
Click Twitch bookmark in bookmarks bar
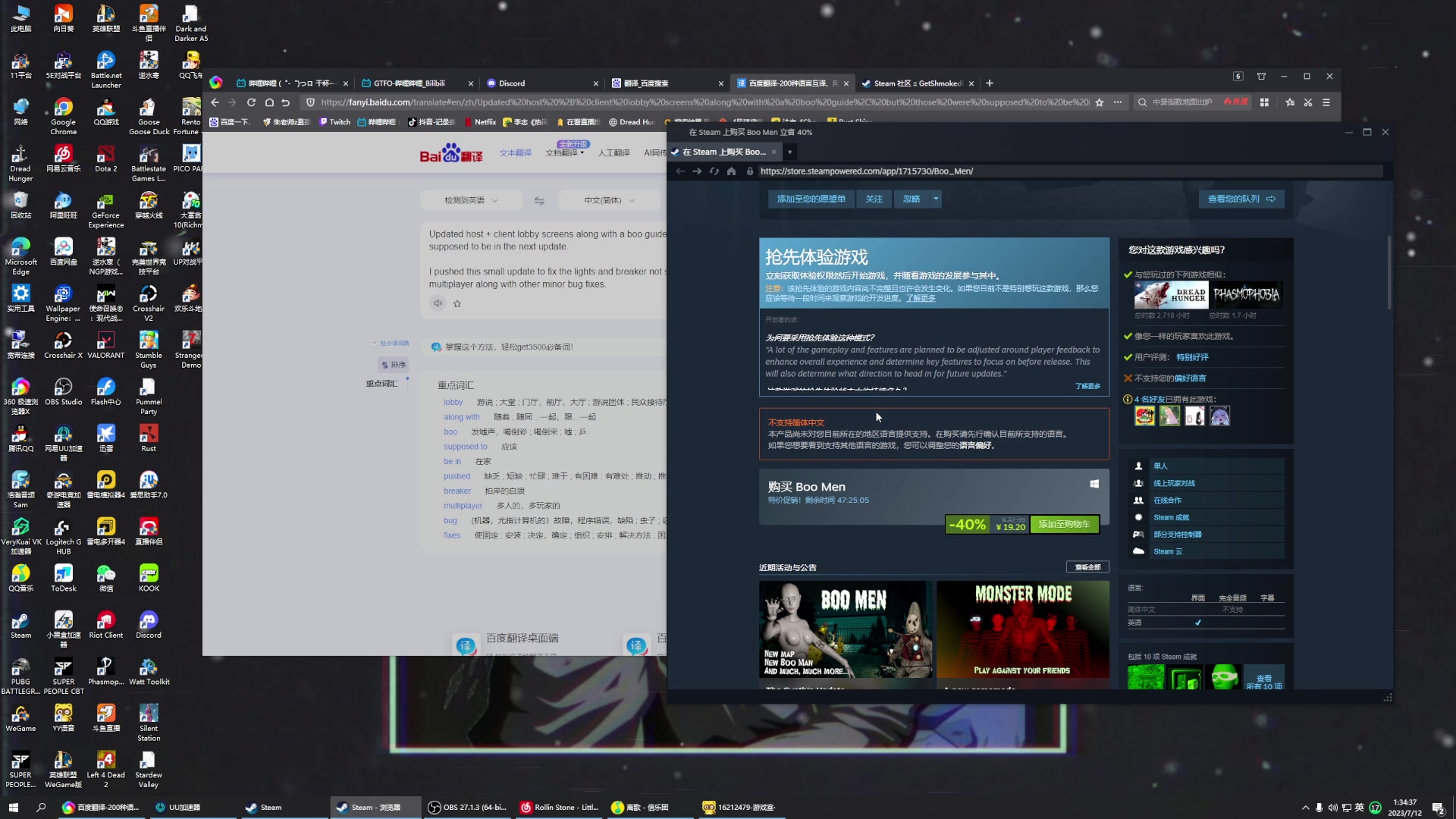pos(334,122)
